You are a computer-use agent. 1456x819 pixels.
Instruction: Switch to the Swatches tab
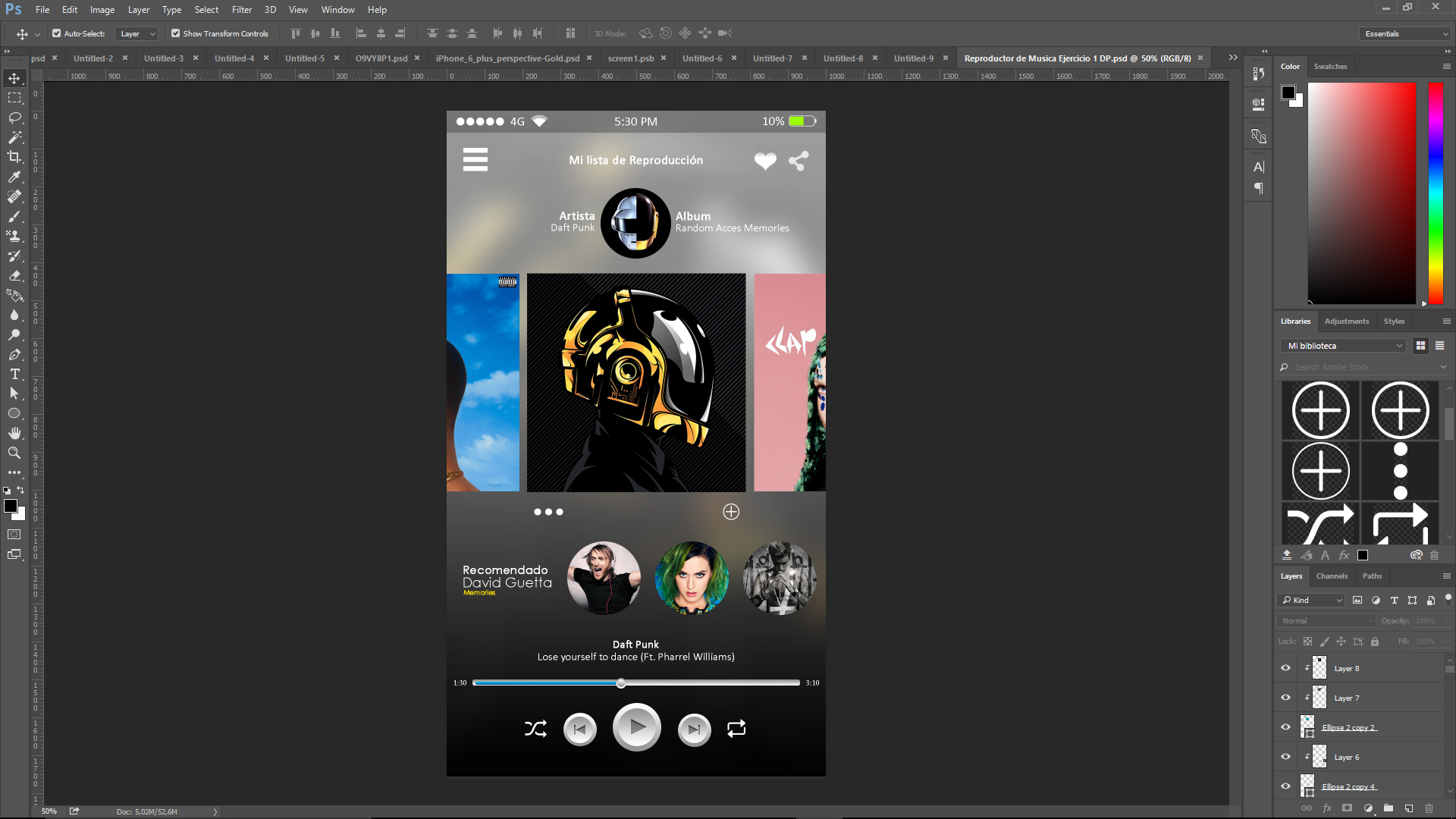coord(1330,67)
